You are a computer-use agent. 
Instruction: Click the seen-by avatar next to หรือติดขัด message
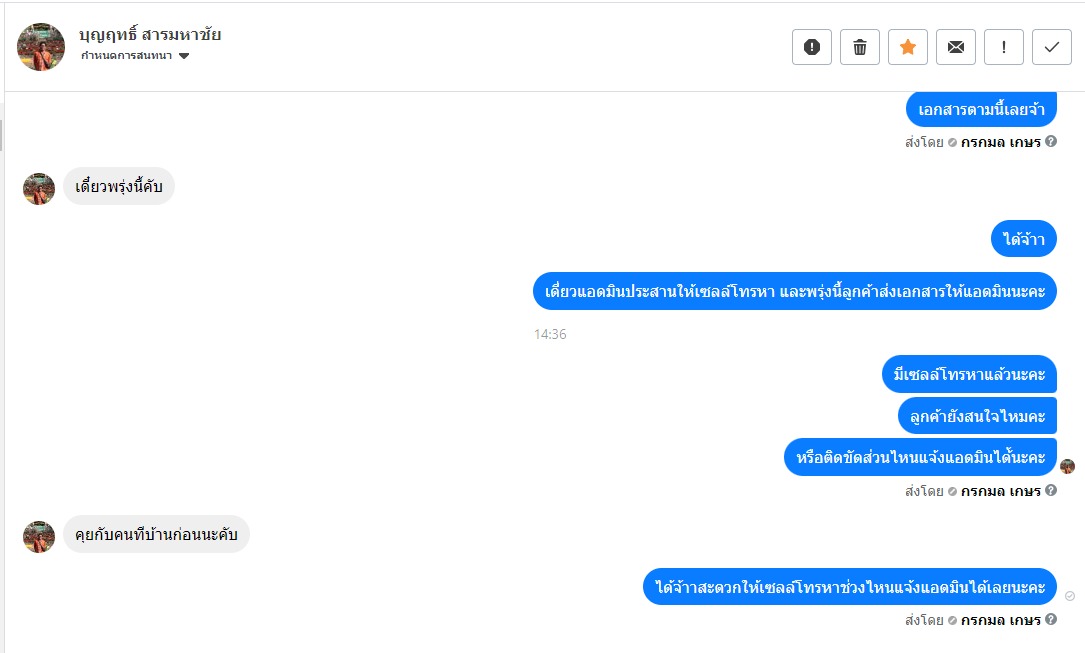1068,466
